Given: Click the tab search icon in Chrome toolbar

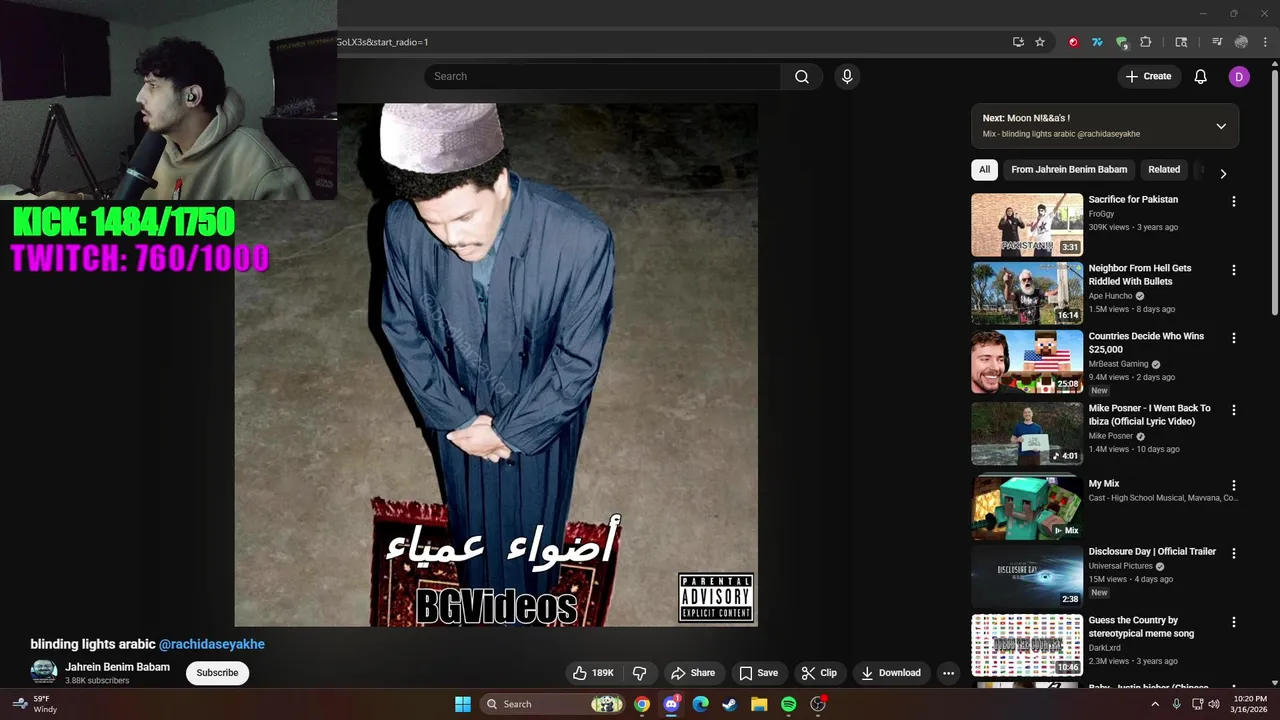Looking at the screenshot, I should click(1181, 42).
